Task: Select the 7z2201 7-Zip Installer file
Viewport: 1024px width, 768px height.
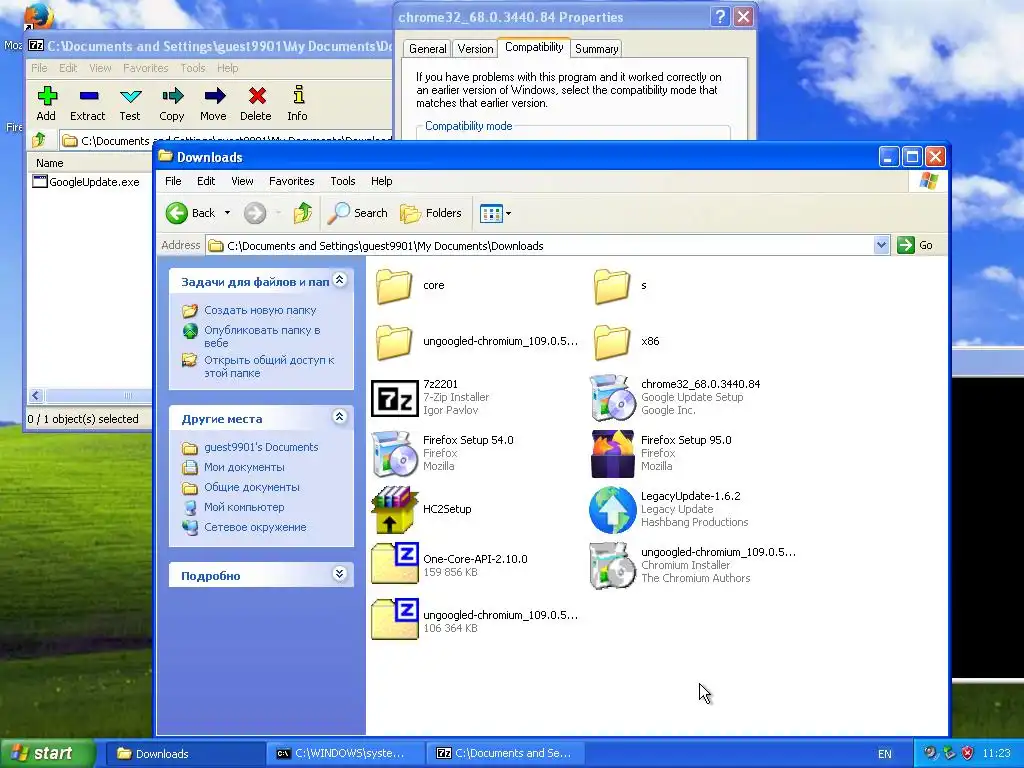Action: pyautogui.click(x=431, y=397)
